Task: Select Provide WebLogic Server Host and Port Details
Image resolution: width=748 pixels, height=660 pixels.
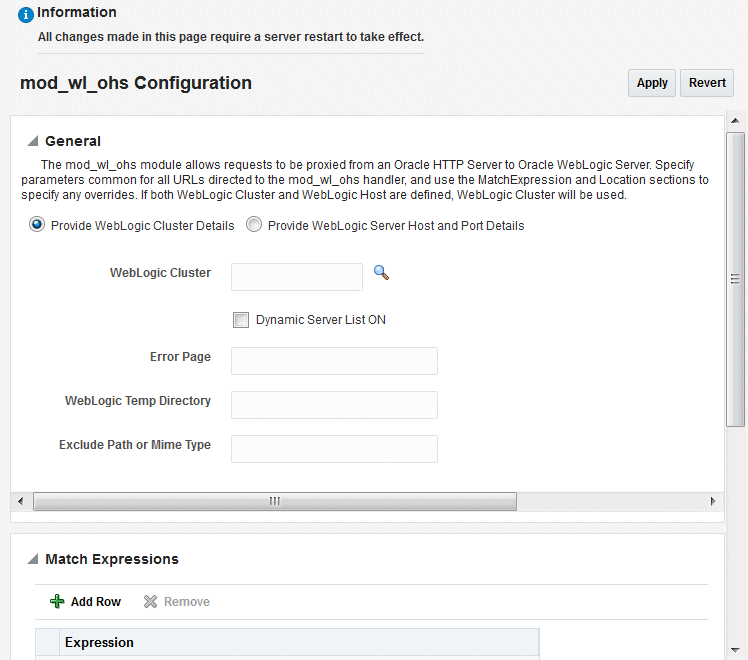Action: point(254,224)
